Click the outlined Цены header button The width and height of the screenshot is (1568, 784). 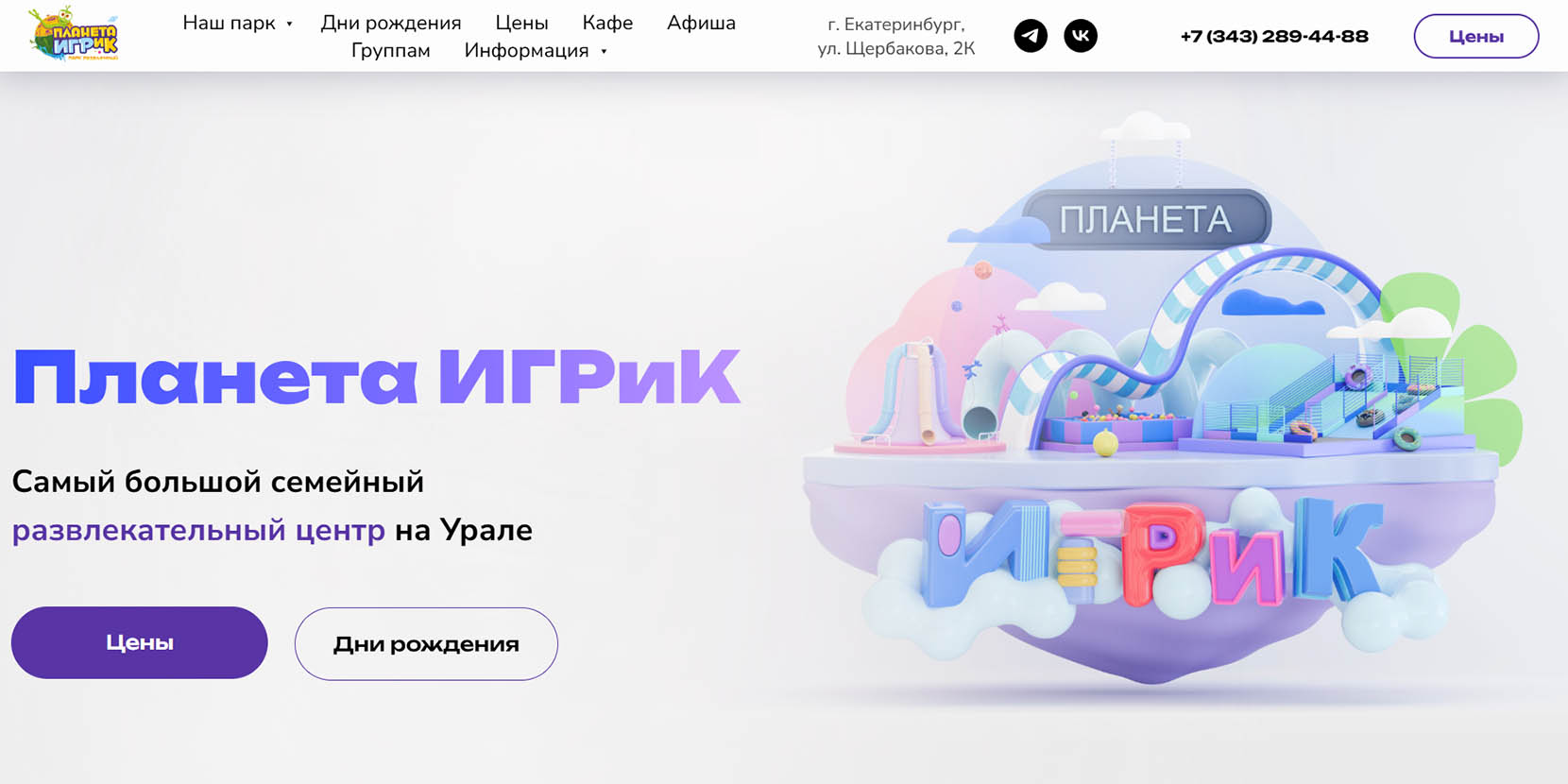pyautogui.click(x=1476, y=36)
